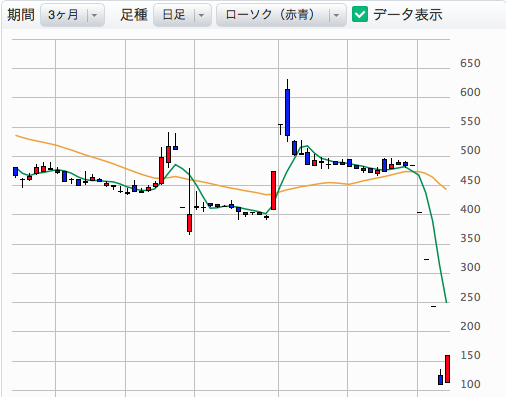Click the 600 price axis label
The image size is (506, 397).
[x=470, y=92]
